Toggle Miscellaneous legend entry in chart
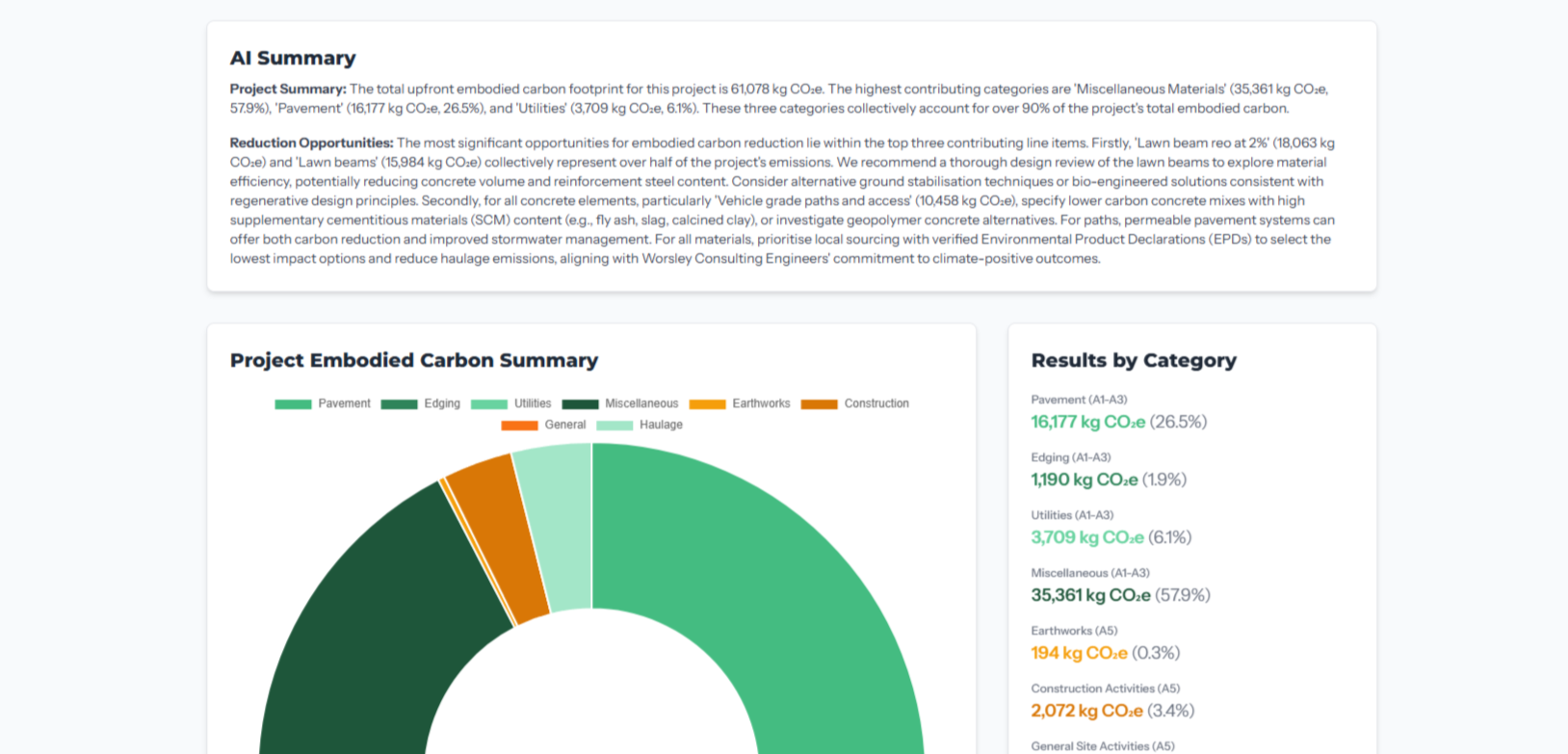The width and height of the screenshot is (1568, 754). pyautogui.click(x=620, y=403)
